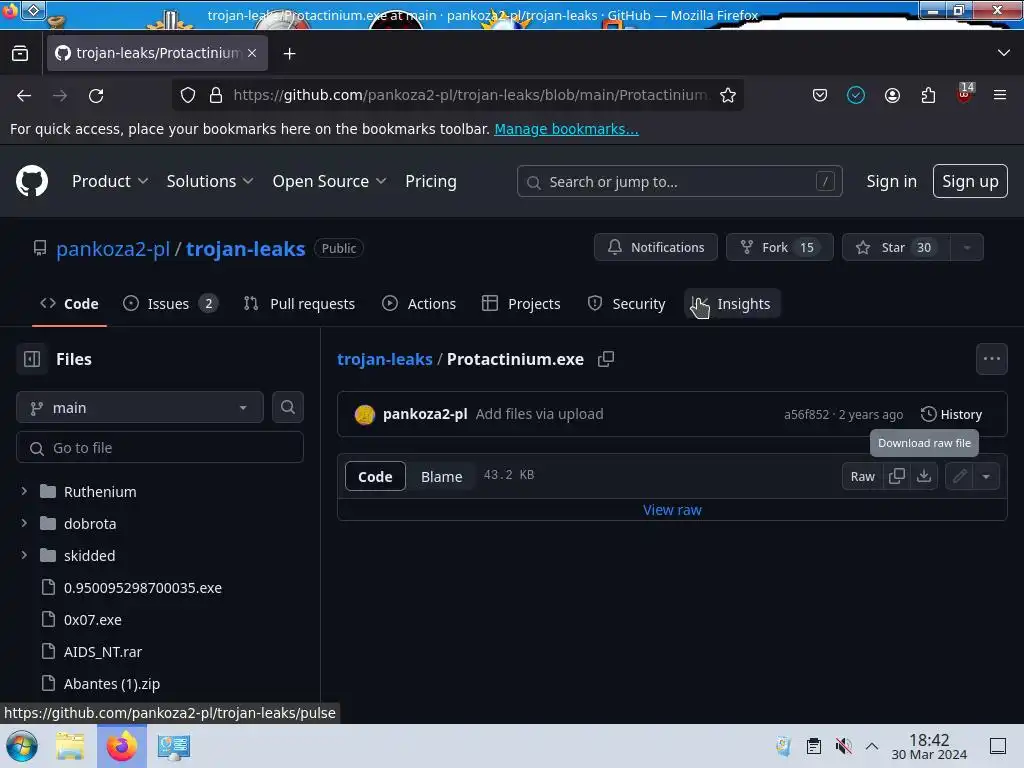Click the site padlock icon
1024x768 pixels.
tap(216, 95)
